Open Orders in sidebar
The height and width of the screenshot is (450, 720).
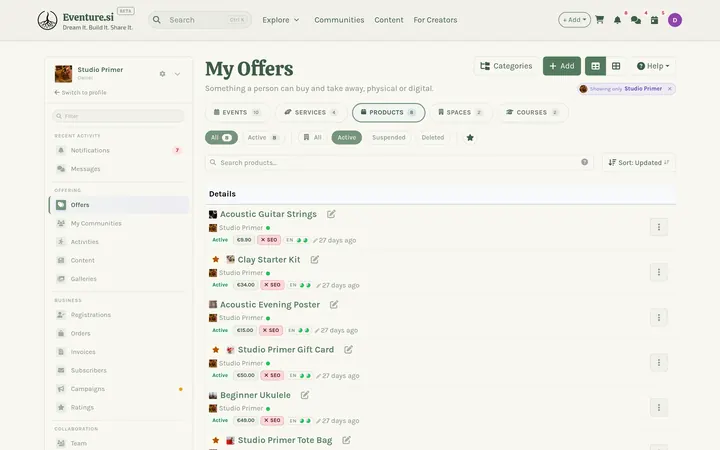(x=119, y=333)
